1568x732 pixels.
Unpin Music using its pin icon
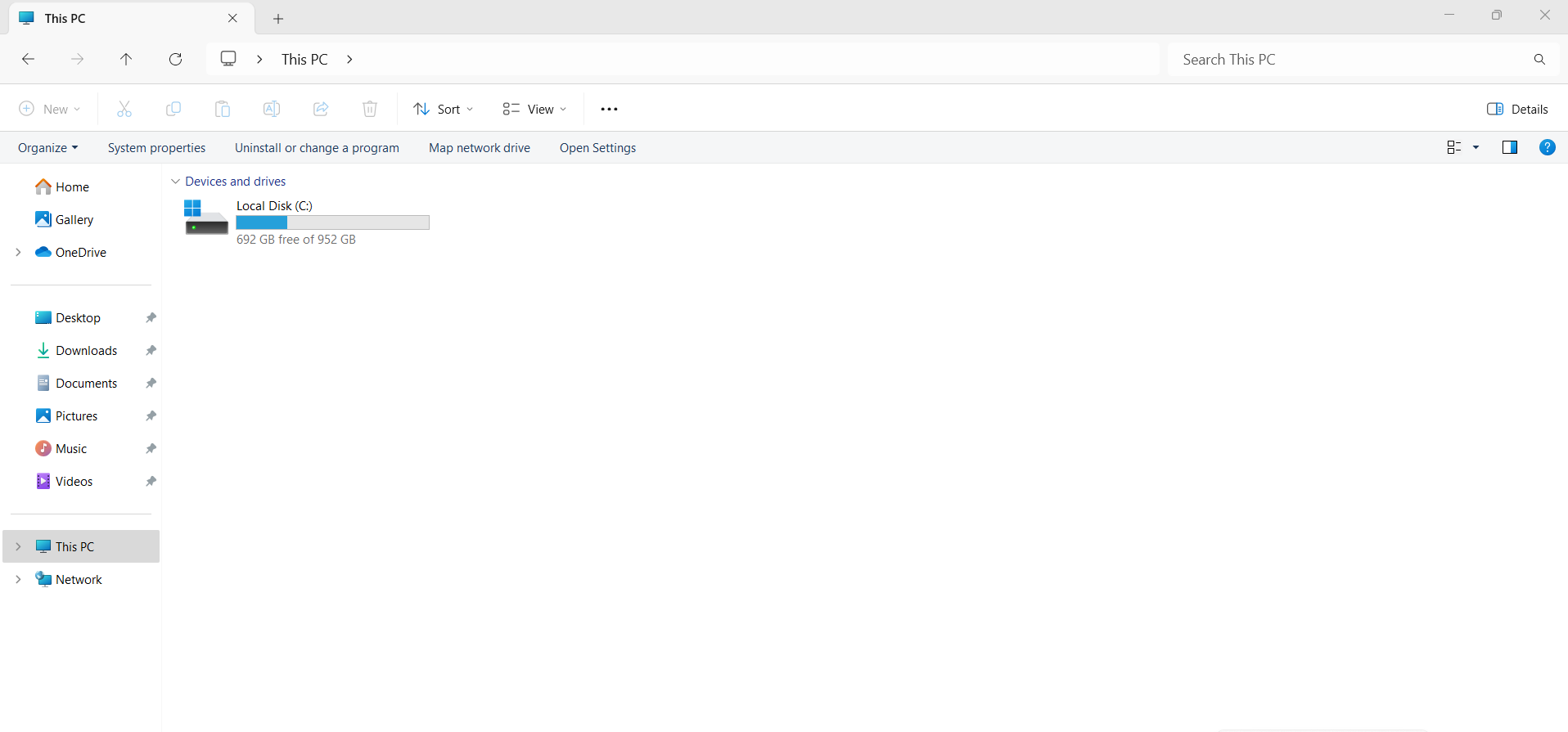[x=151, y=448]
